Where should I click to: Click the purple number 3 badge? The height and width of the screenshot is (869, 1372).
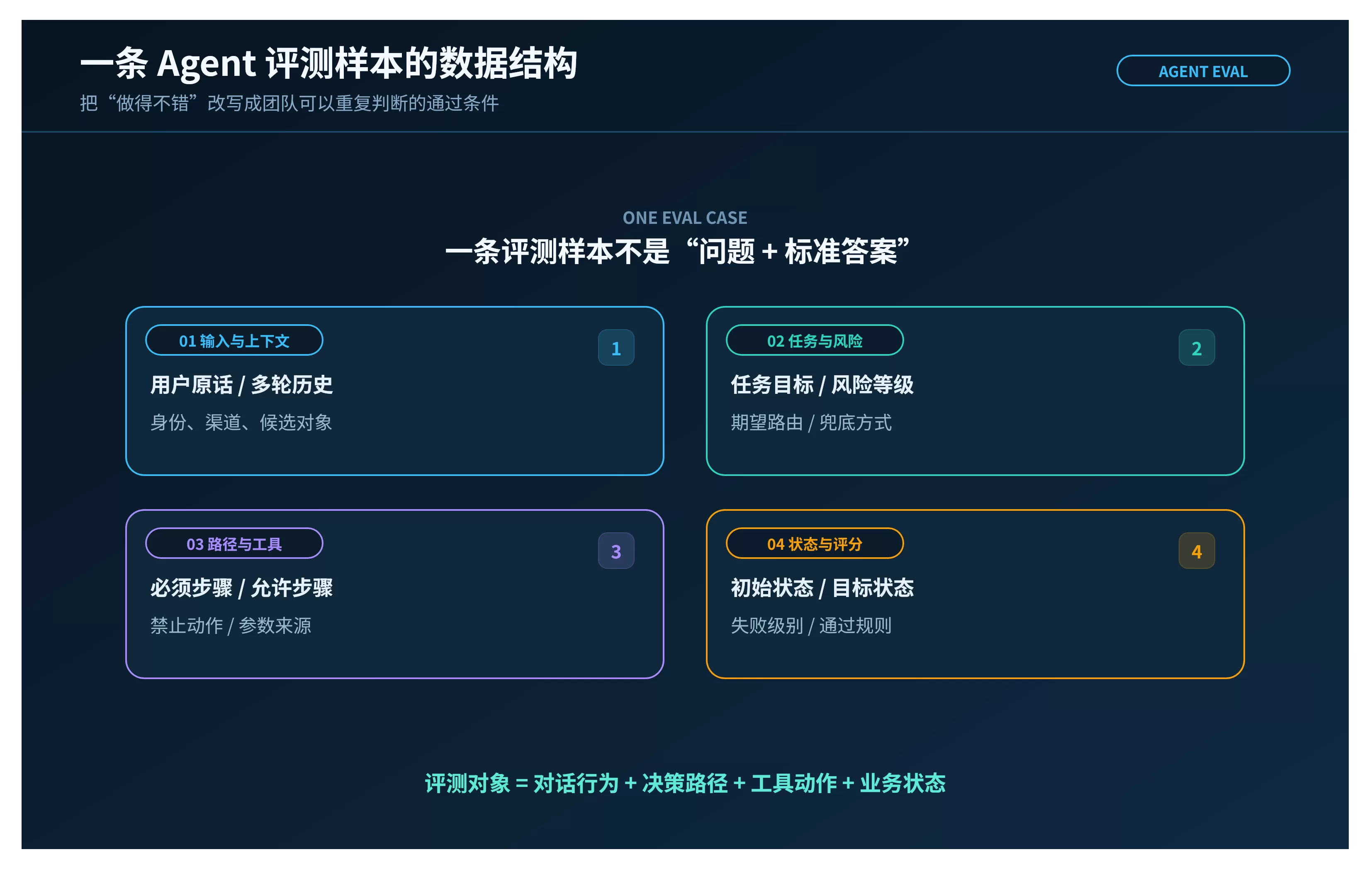pos(616,551)
